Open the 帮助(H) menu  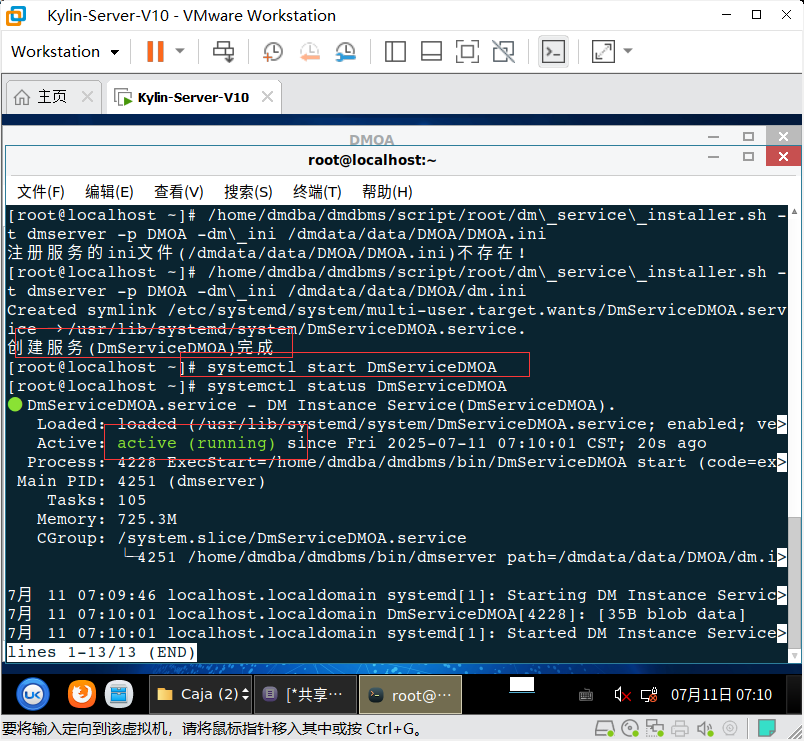click(x=387, y=192)
